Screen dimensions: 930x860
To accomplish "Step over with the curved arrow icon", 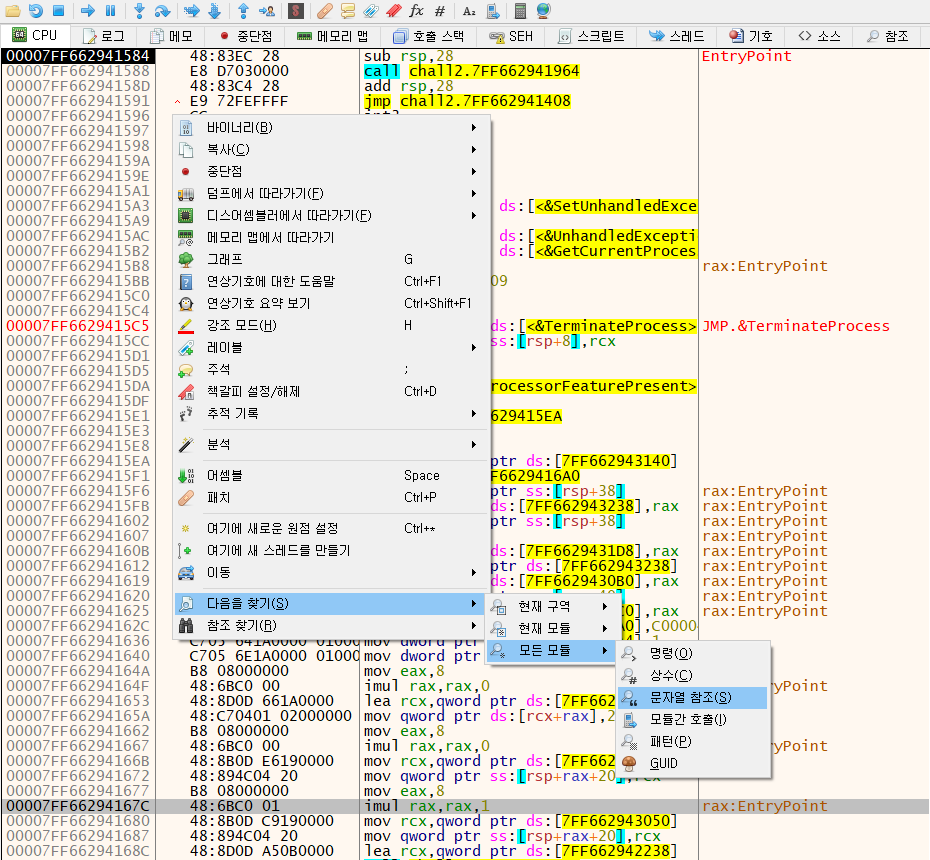I will (x=162, y=11).
